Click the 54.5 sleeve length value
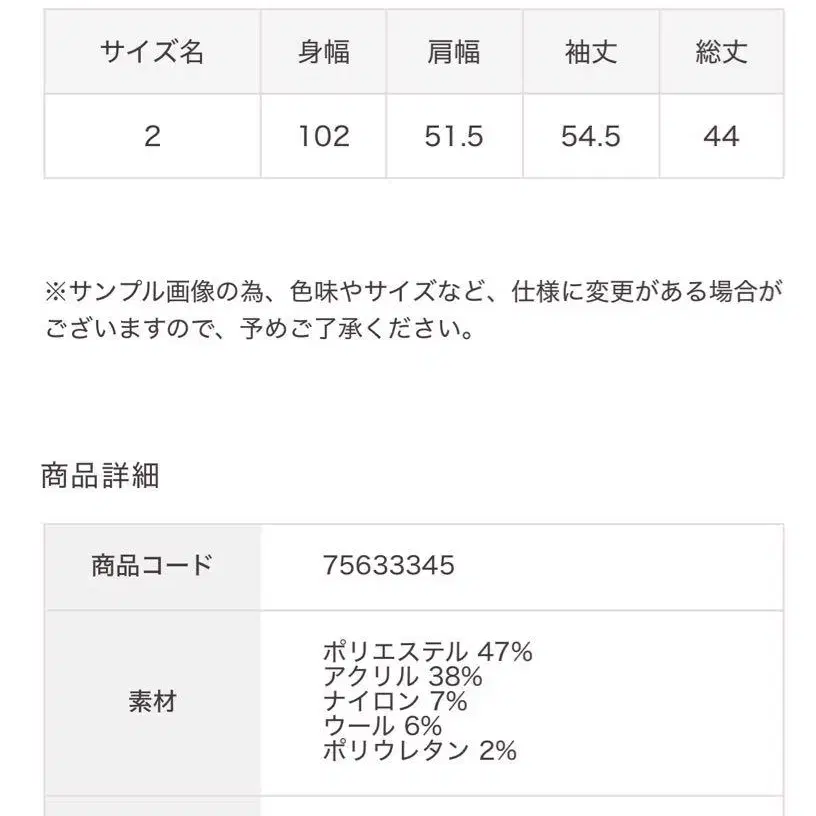Screen dimensions: 816x816 coord(590,136)
